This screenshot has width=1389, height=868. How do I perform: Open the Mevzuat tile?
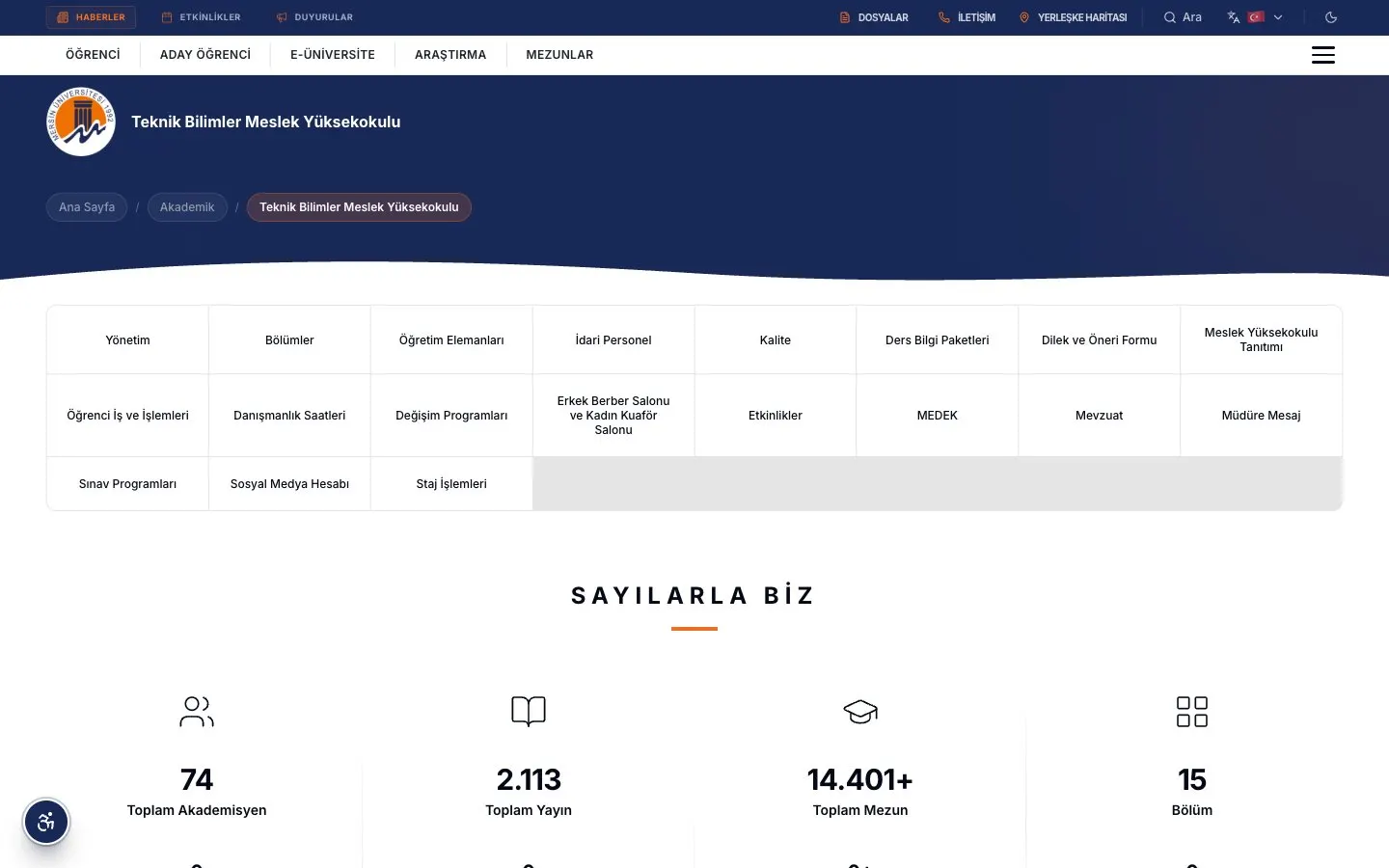(x=1100, y=416)
